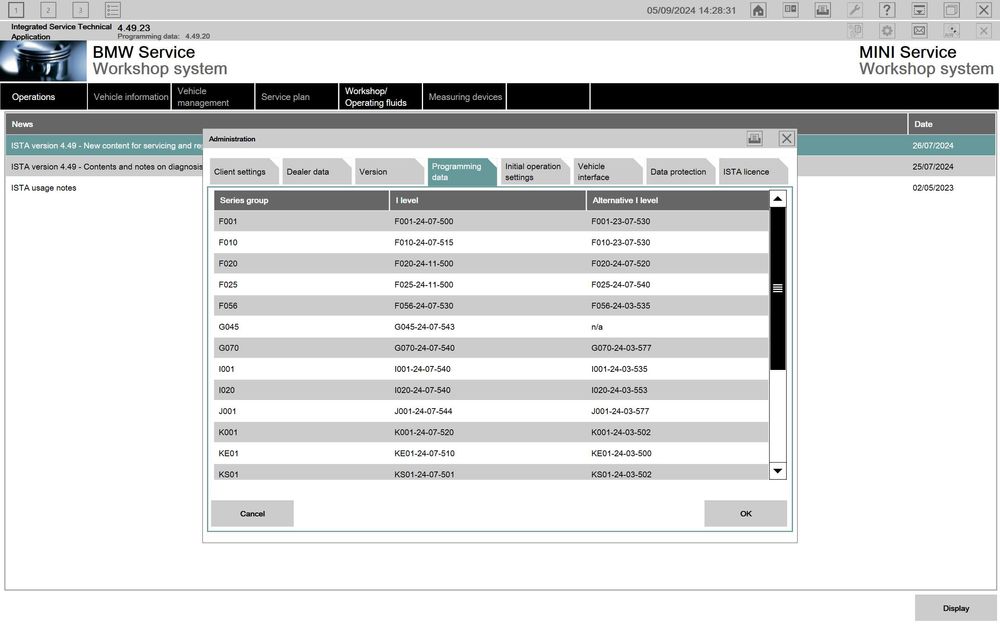The width and height of the screenshot is (1000, 625).
Task: Open the Vehicle management tab
Action: click(x=213, y=96)
